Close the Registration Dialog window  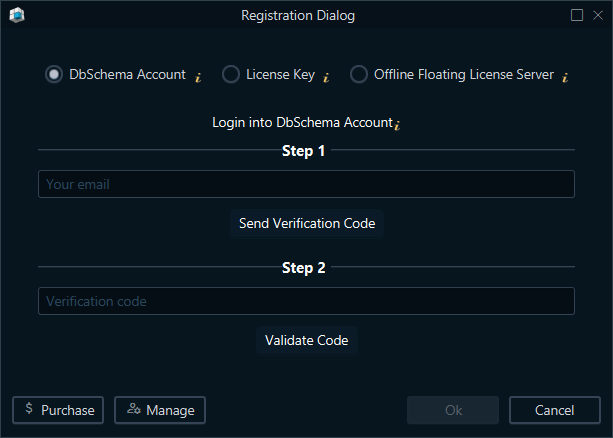pyautogui.click(x=598, y=15)
